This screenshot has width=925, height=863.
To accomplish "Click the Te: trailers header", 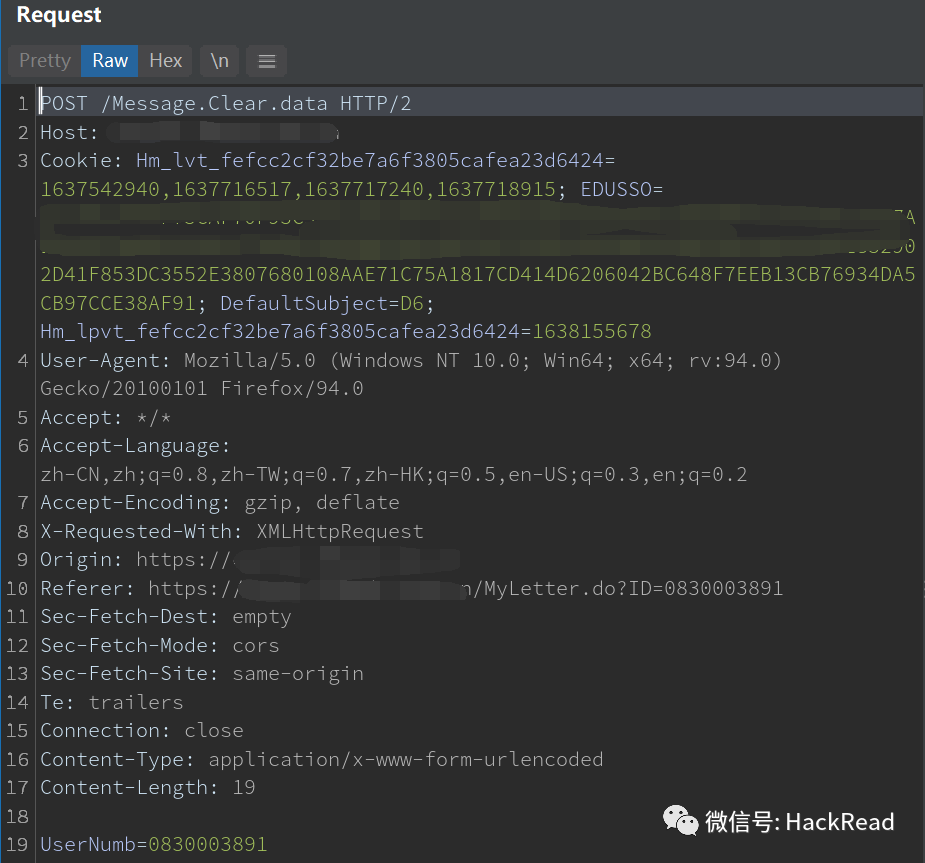I will pyautogui.click(x=111, y=703).
